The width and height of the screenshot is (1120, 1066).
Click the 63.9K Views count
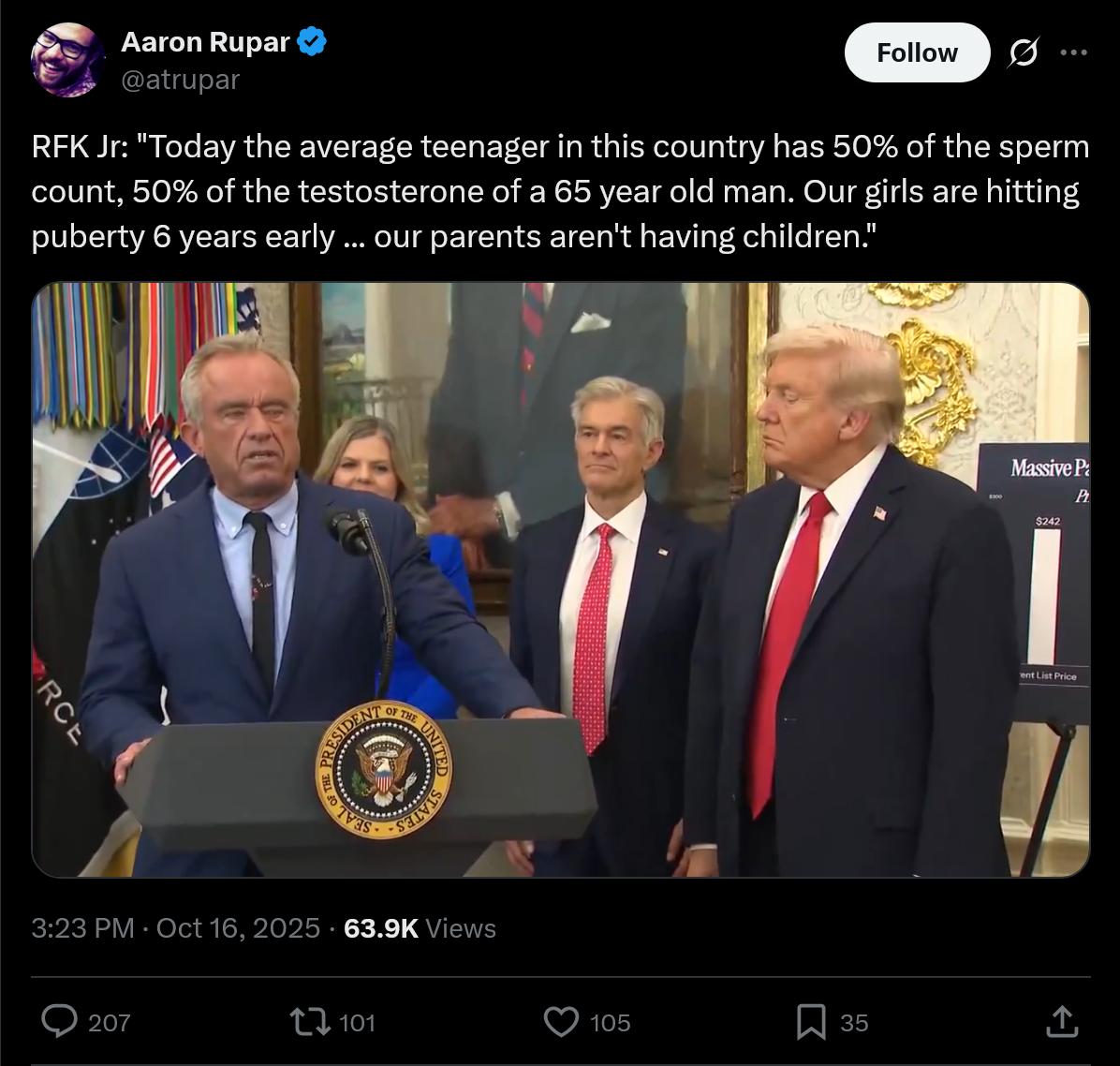[x=420, y=928]
